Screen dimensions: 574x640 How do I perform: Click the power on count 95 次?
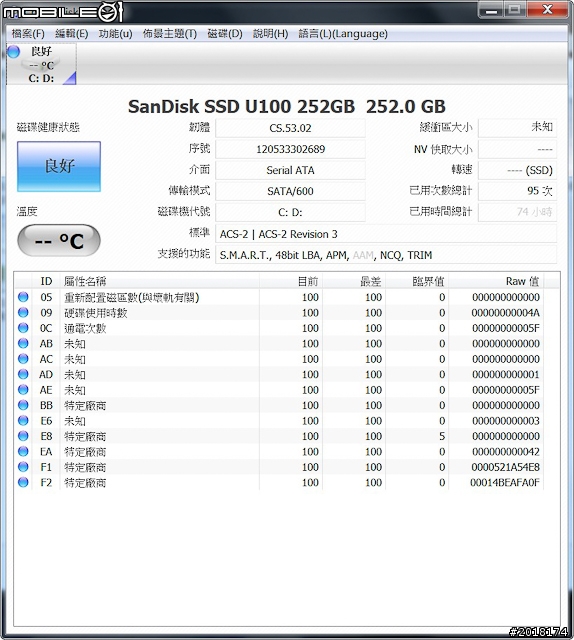tap(517, 191)
